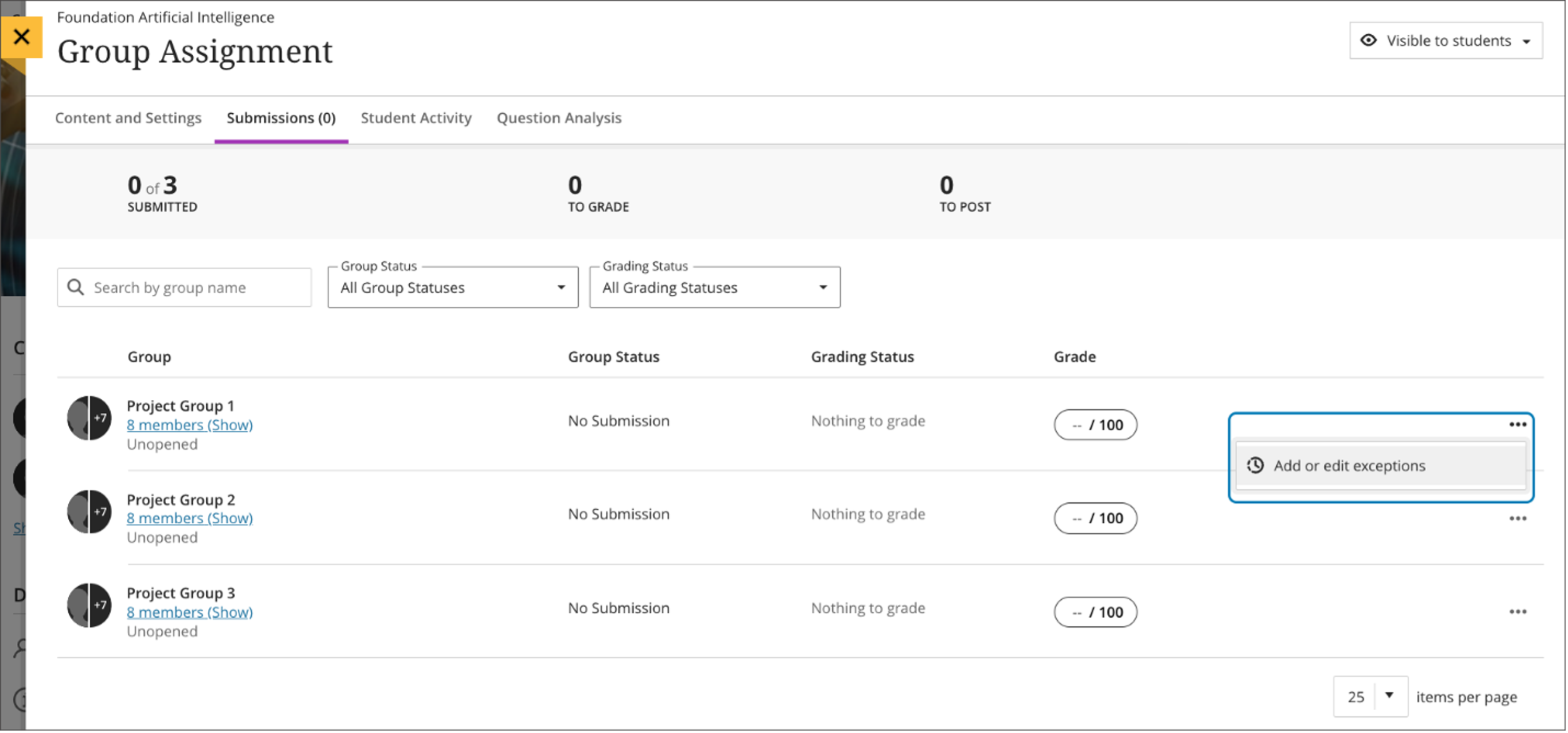Viewport: 1568px width, 733px height.
Task: Close the Group Assignment panel with X
Action: (21, 37)
